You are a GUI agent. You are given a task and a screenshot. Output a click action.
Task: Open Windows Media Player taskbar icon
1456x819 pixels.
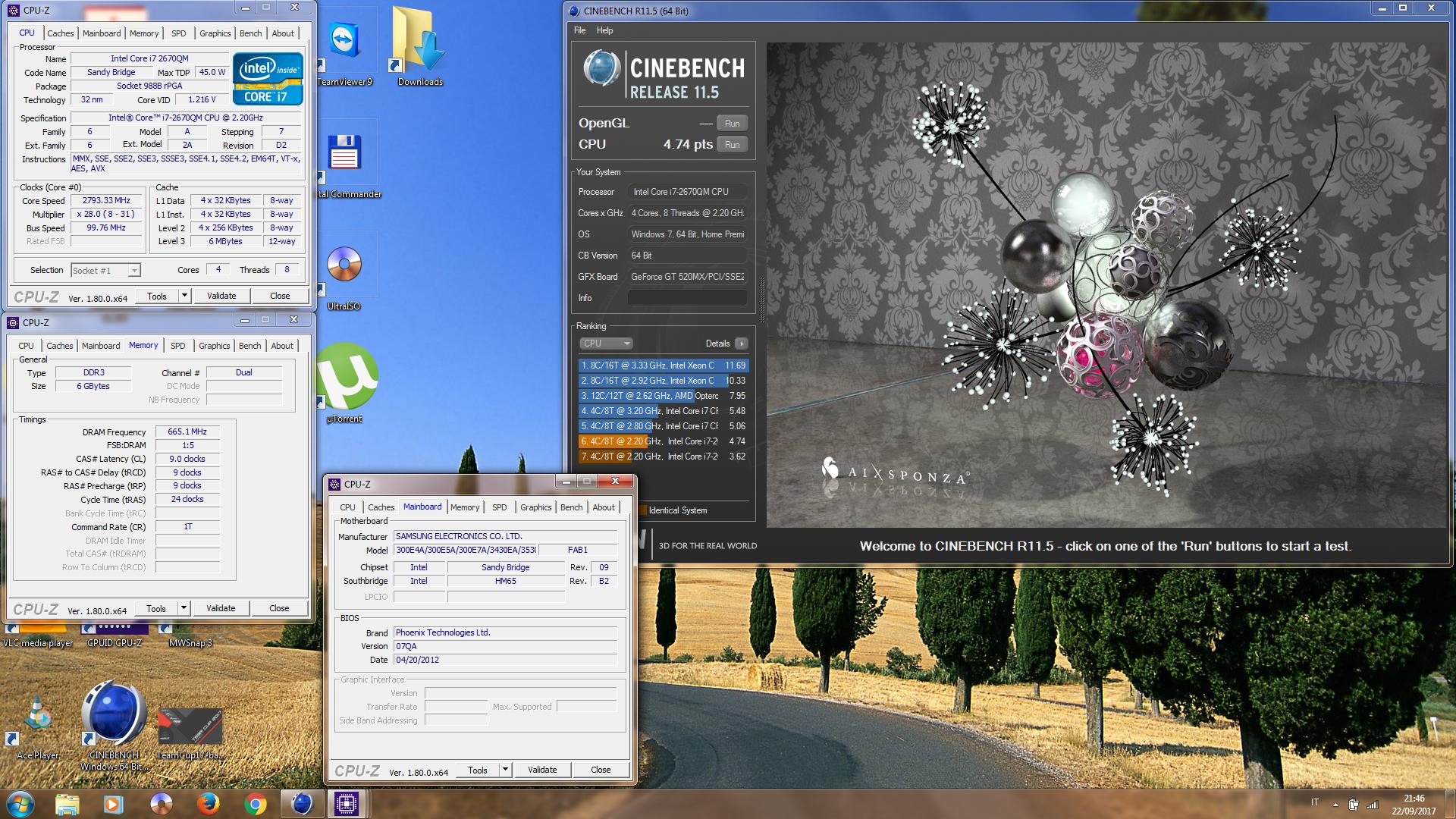pos(114,804)
